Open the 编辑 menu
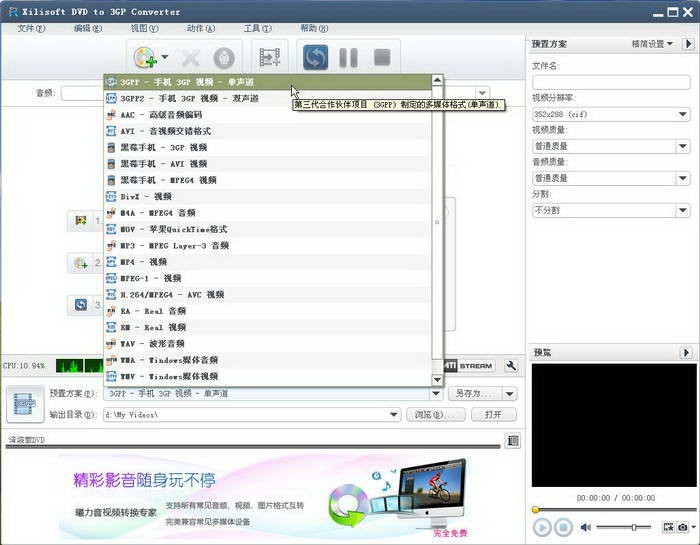 pyautogui.click(x=88, y=28)
